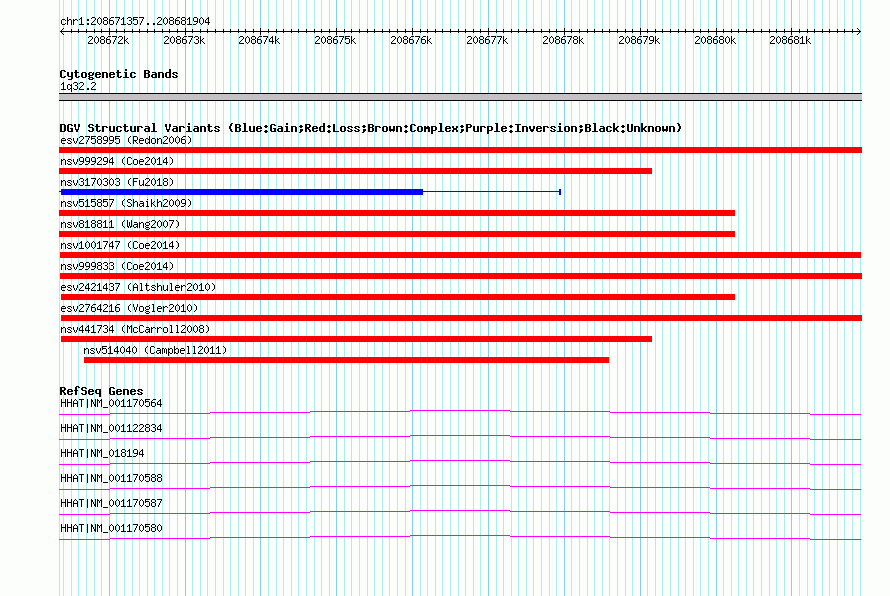
Task: Open the esv2421437 (Altshuler2010) variant label
Action: [x=138, y=287]
